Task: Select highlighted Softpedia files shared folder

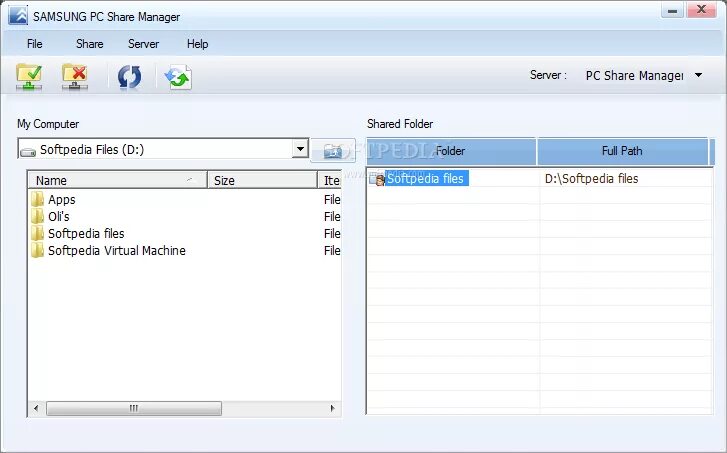Action: 425,179
